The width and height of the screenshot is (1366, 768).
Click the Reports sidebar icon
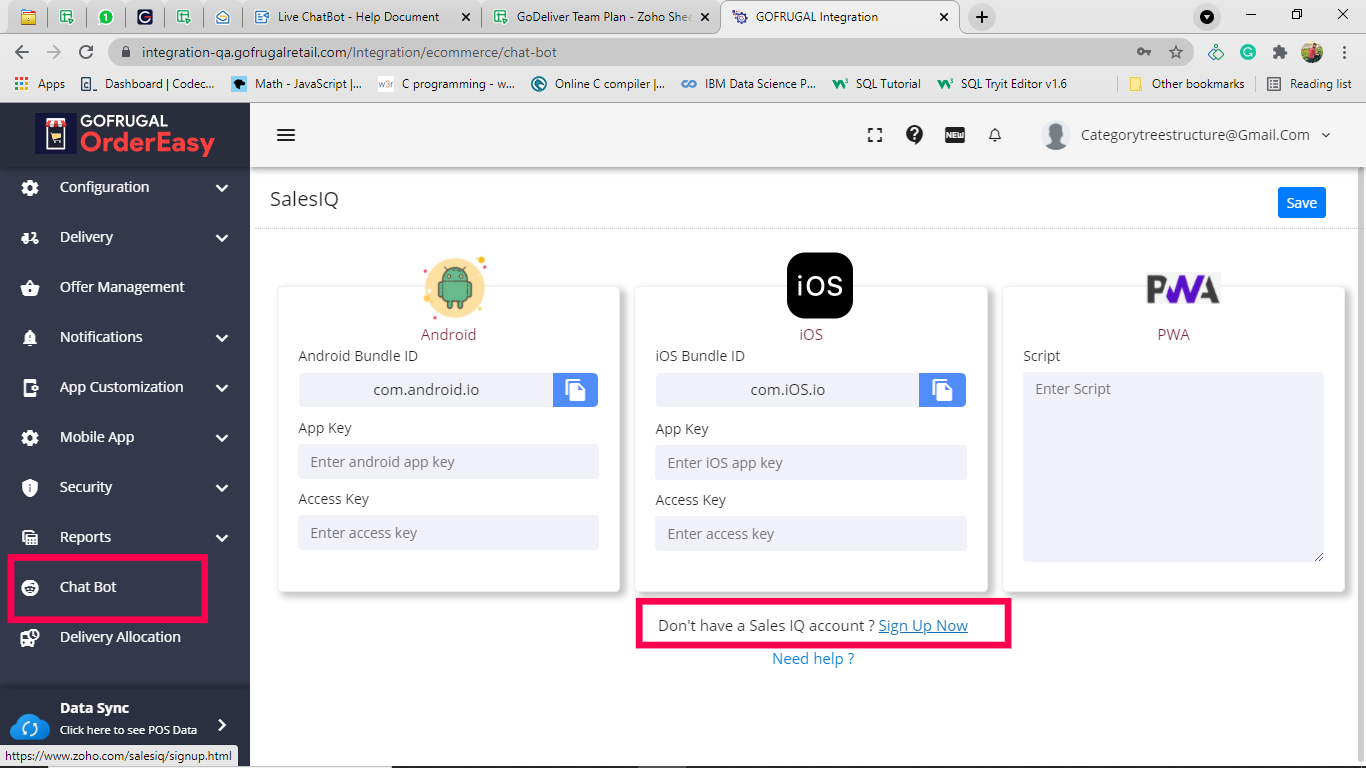pyautogui.click(x=30, y=537)
